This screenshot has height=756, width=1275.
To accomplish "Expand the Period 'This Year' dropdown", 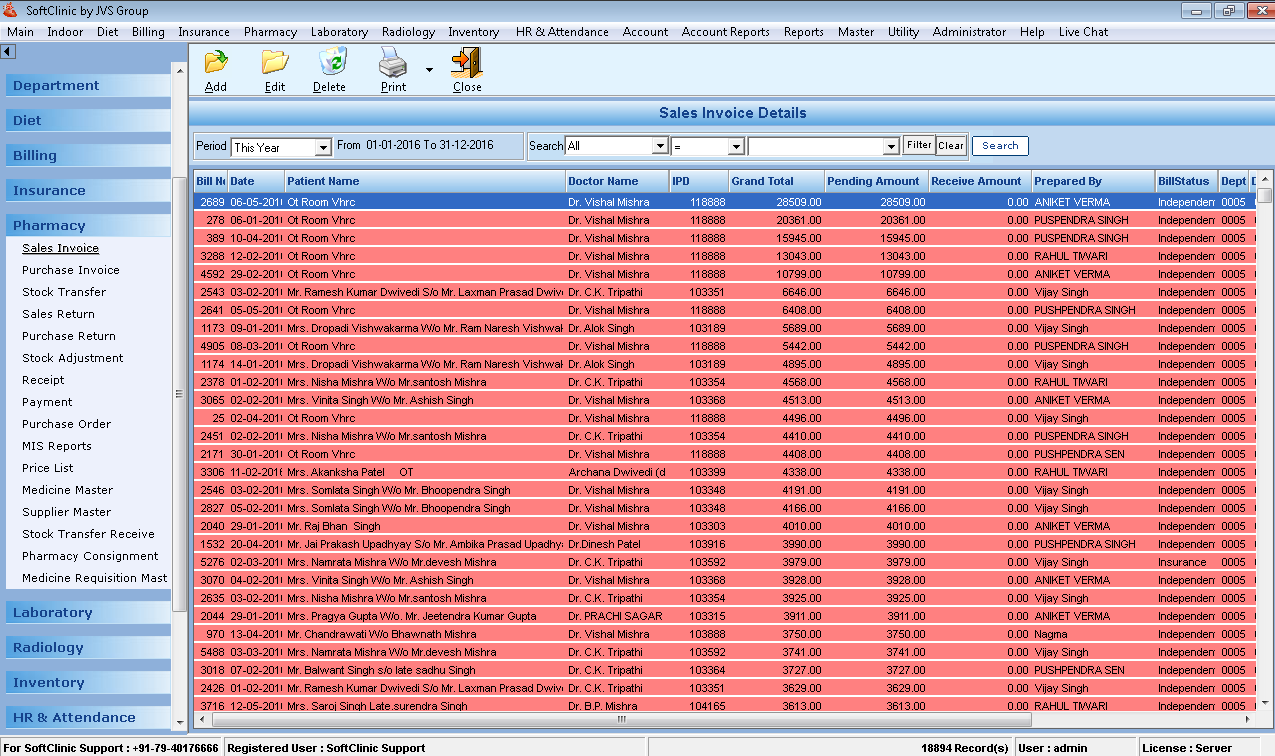I will point(323,148).
